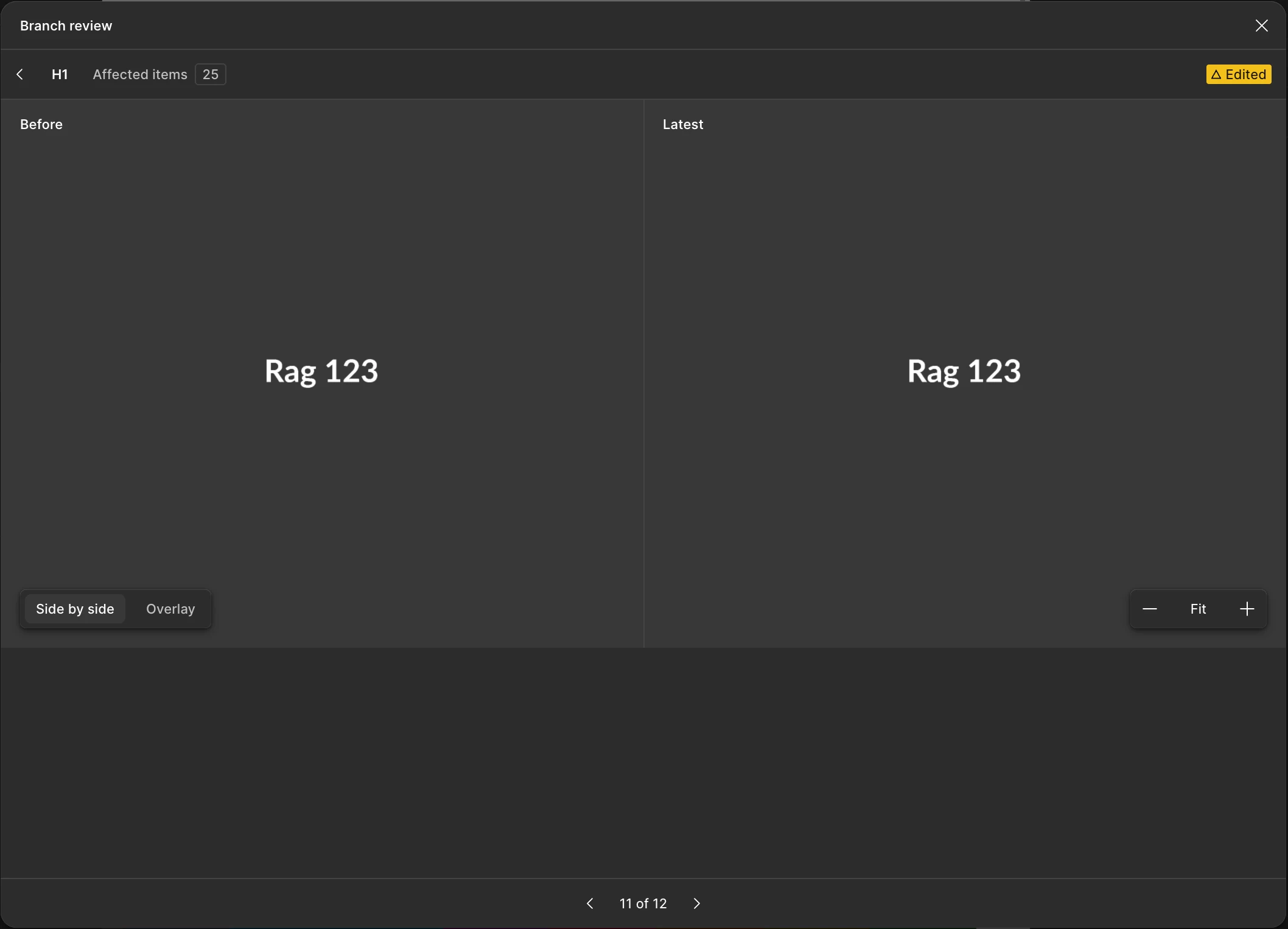The height and width of the screenshot is (929, 1288).
Task: Click the Latest preview text Rag 123
Action: coord(964,371)
